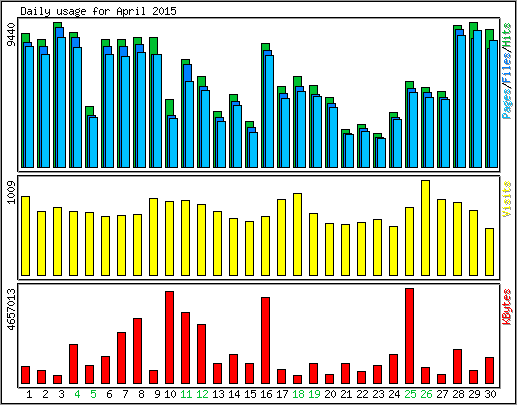The image size is (517, 405).
Task: Click the "KBytes" red legend label
Action: point(507,307)
